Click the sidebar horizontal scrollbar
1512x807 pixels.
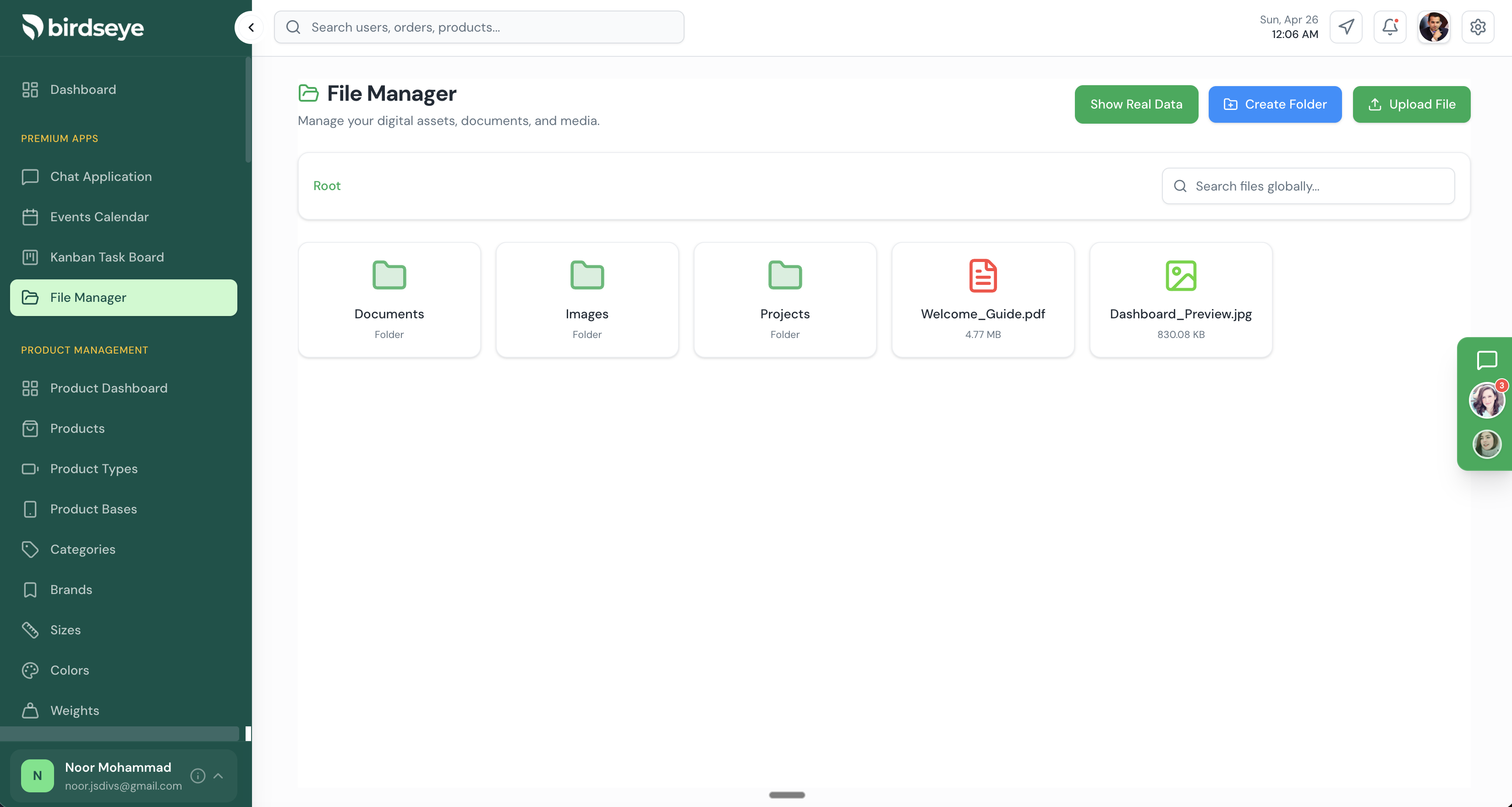[119, 734]
